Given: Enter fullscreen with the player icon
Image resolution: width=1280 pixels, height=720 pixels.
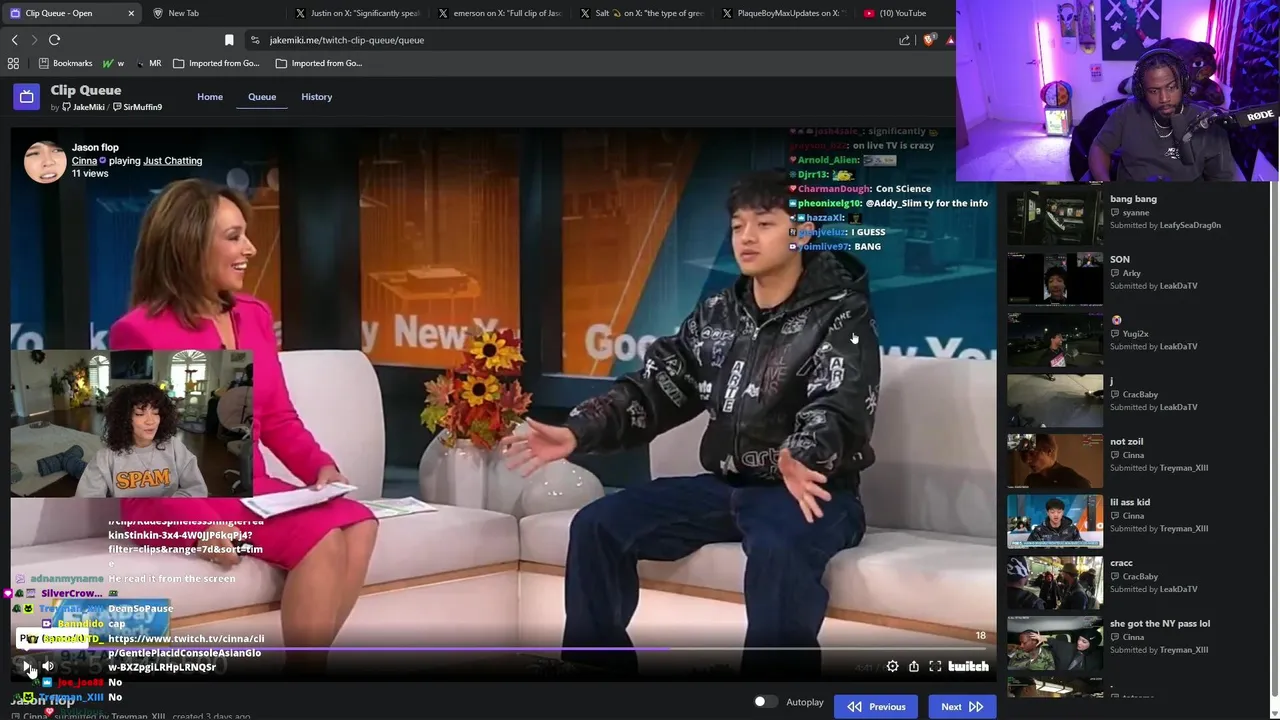Looking at the screenshot, I should 935,666.
